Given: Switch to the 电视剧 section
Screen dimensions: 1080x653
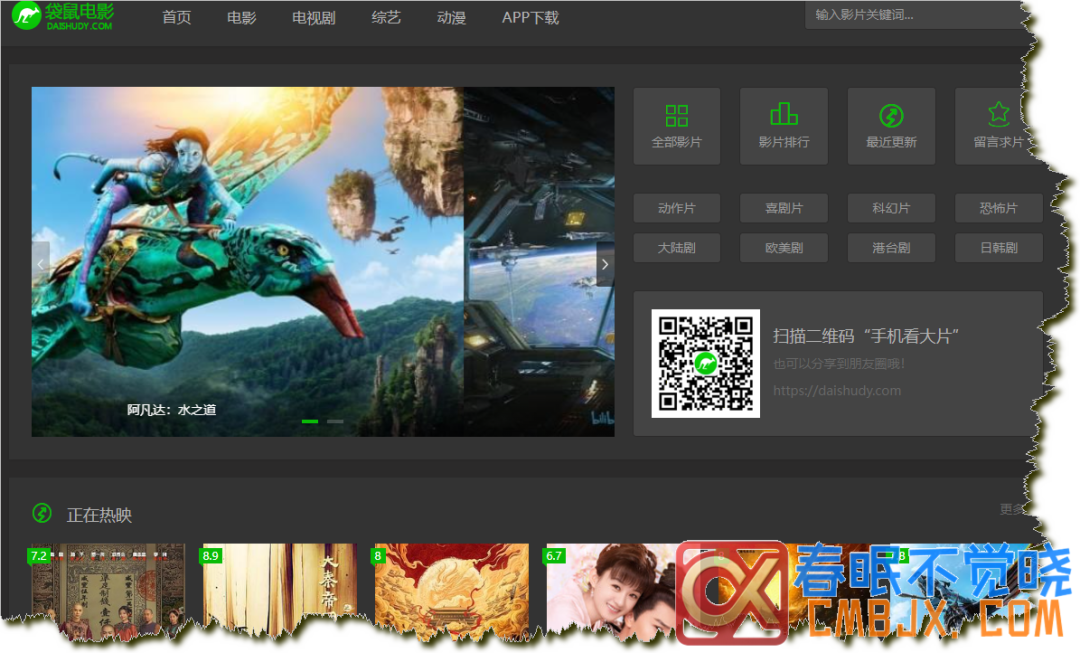Looking at the screenshot, I should [x=313, y=17].
